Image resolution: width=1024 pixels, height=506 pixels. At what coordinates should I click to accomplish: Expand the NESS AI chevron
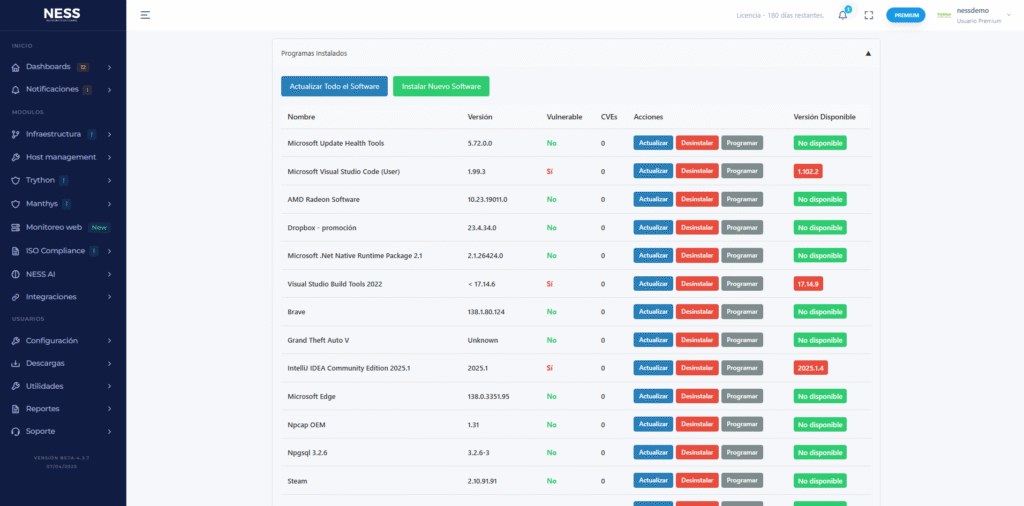[x=109, y=274]
